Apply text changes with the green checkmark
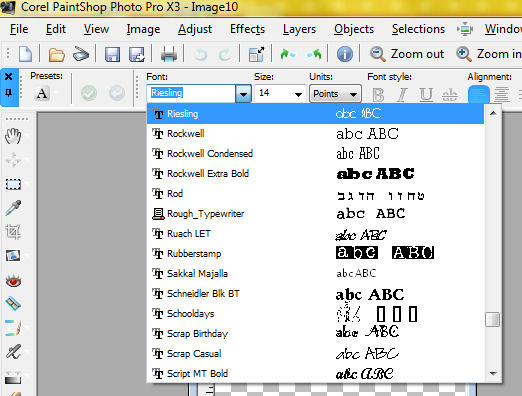Viewport: 522px width, 396px height. 89,93
